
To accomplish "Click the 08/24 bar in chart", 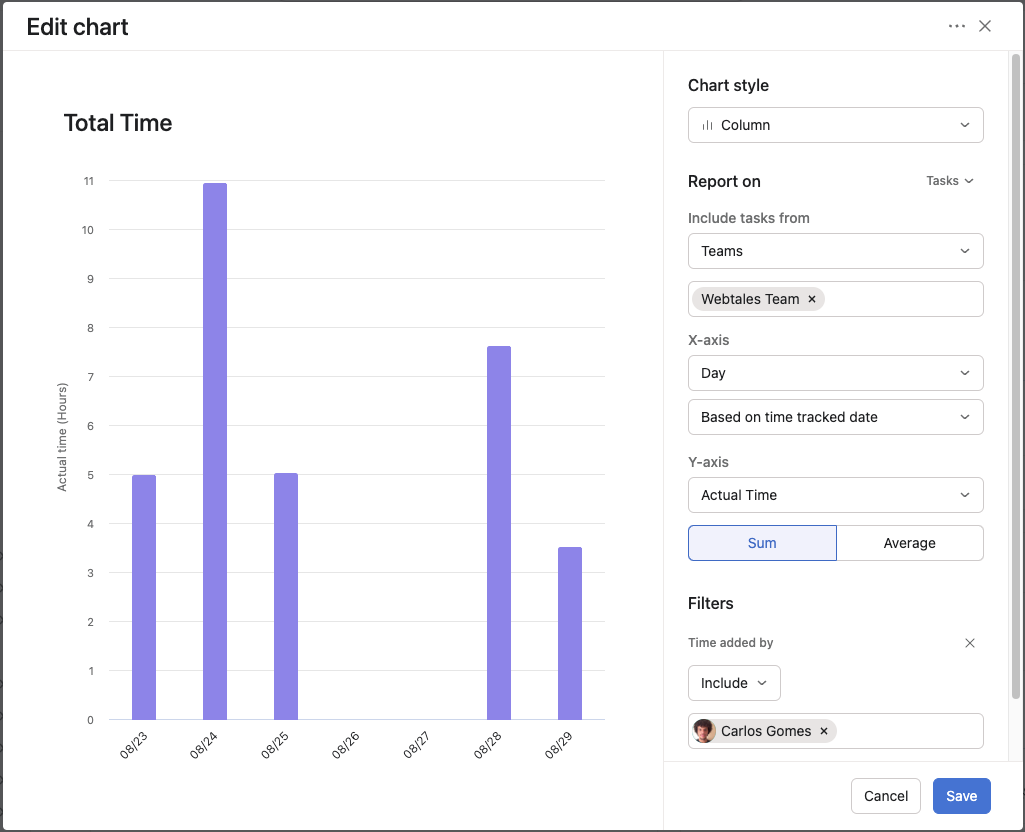I will tap(215, 450).
